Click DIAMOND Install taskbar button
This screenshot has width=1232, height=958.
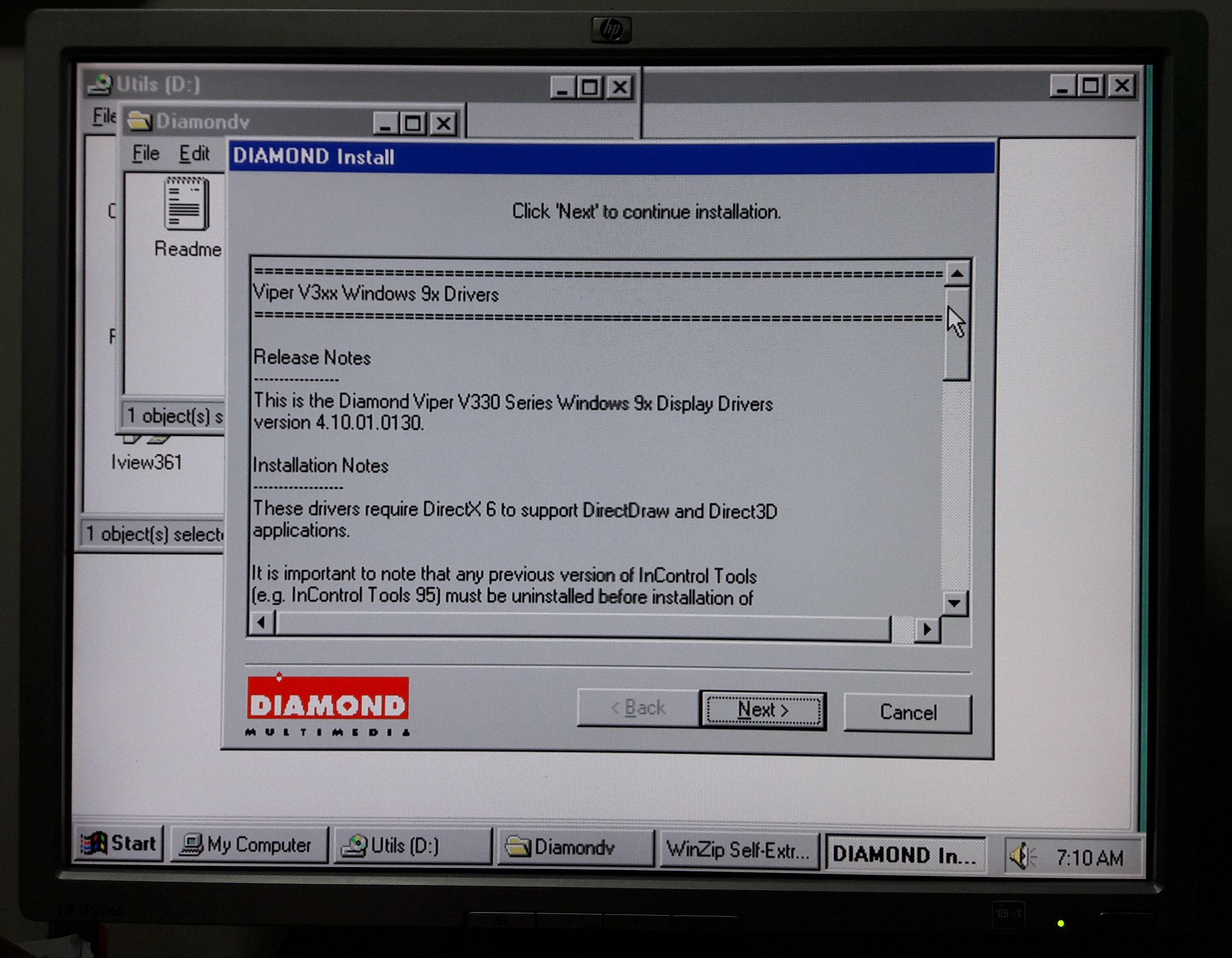[x=905, y=854]
